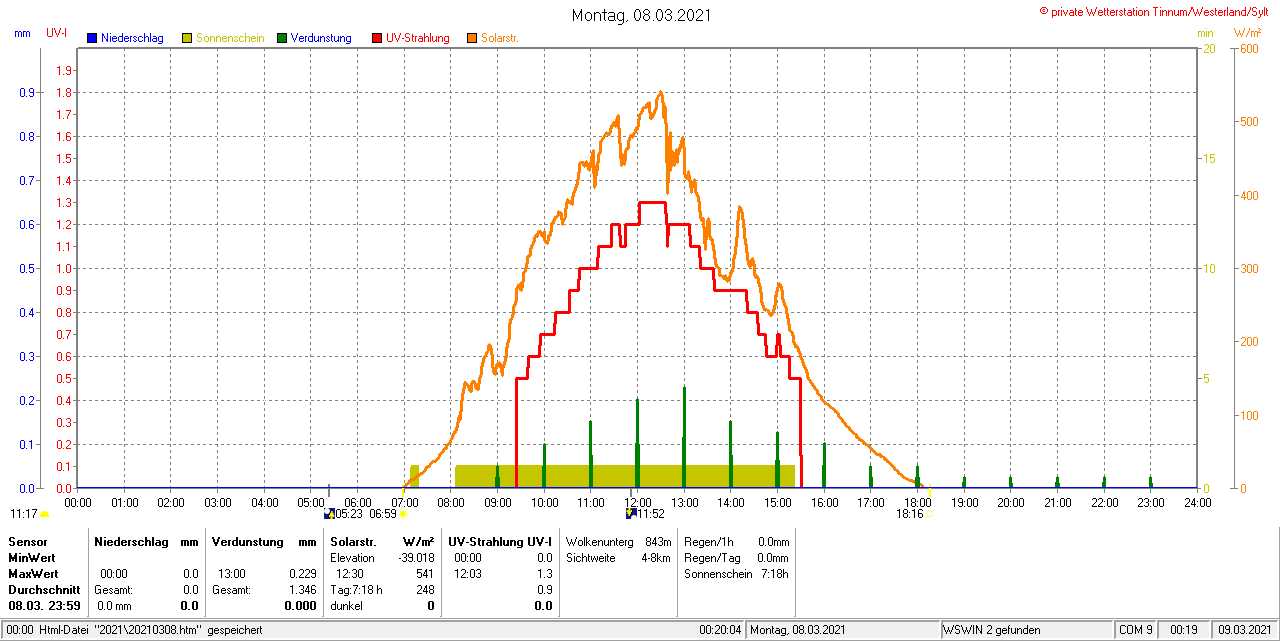This screenshot has width=1280, height=641.
Task: Click the COM 9 status panel
Action: tap(1136, 630)
